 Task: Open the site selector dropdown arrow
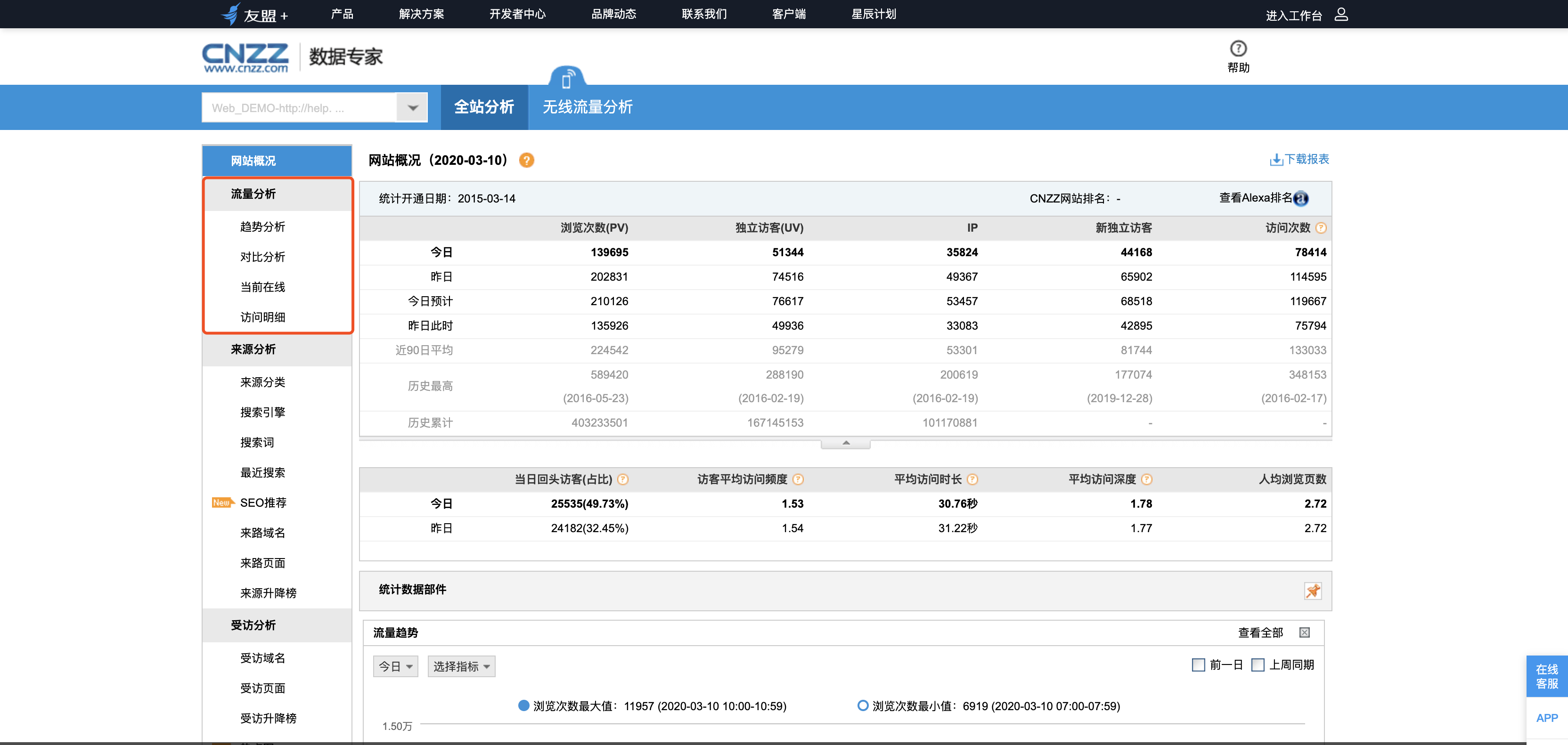point(412,108)
